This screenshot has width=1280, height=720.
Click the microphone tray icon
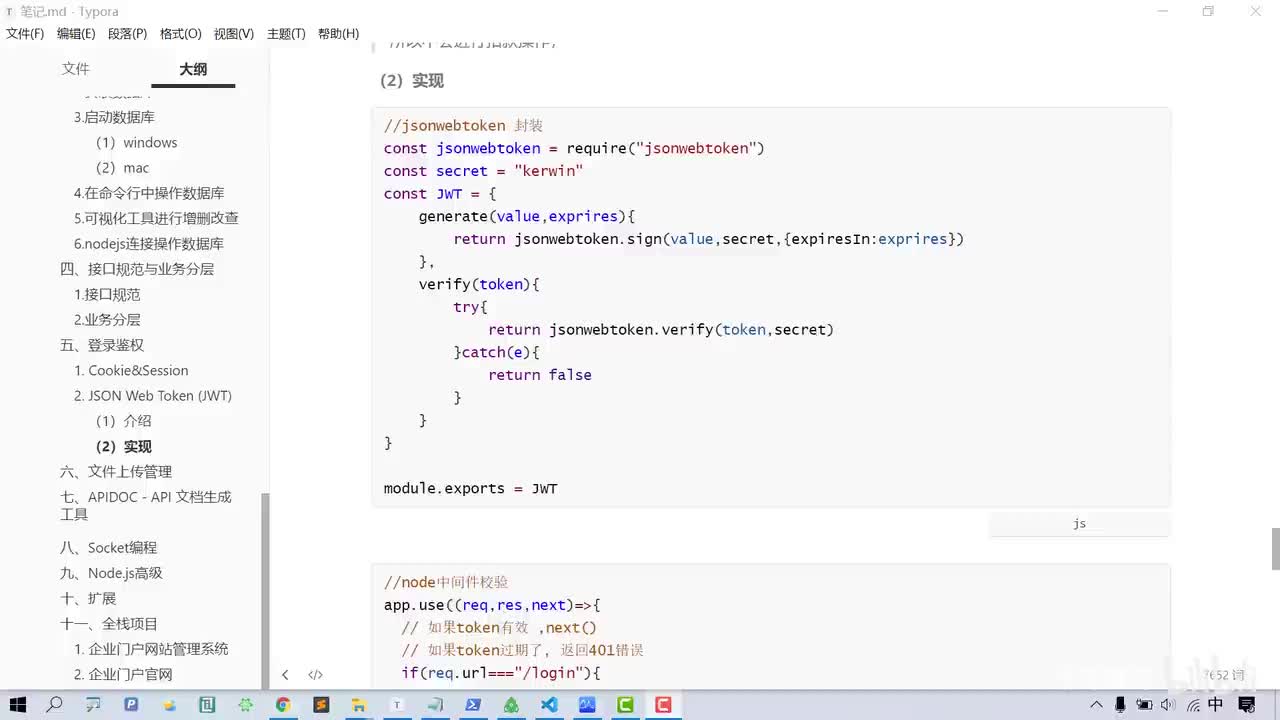[1121, 705]
